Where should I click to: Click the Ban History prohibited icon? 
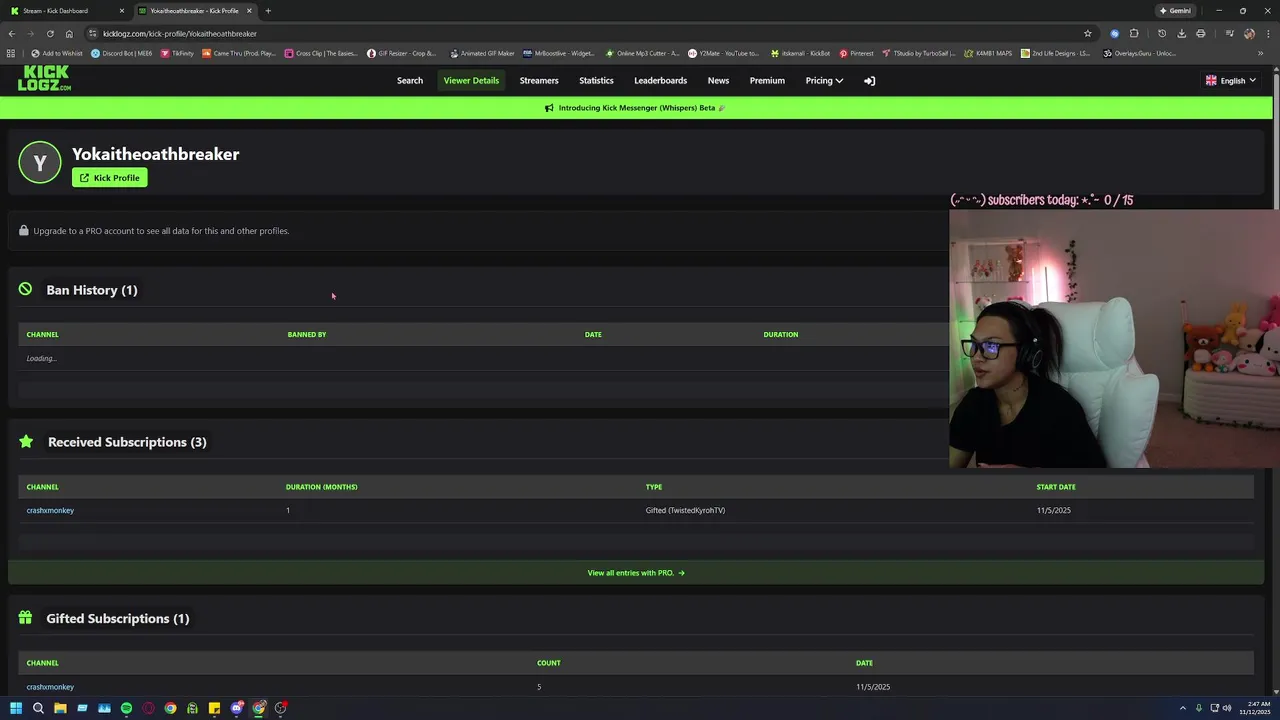tap(25, 289)
